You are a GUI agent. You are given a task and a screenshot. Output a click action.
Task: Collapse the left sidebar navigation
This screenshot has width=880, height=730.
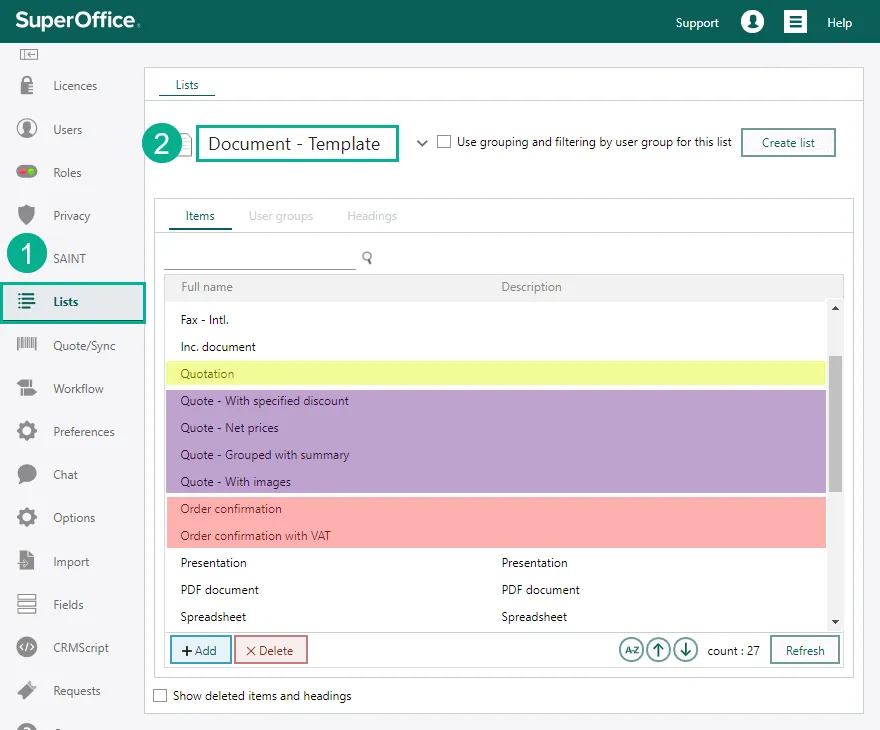(29, 54)
